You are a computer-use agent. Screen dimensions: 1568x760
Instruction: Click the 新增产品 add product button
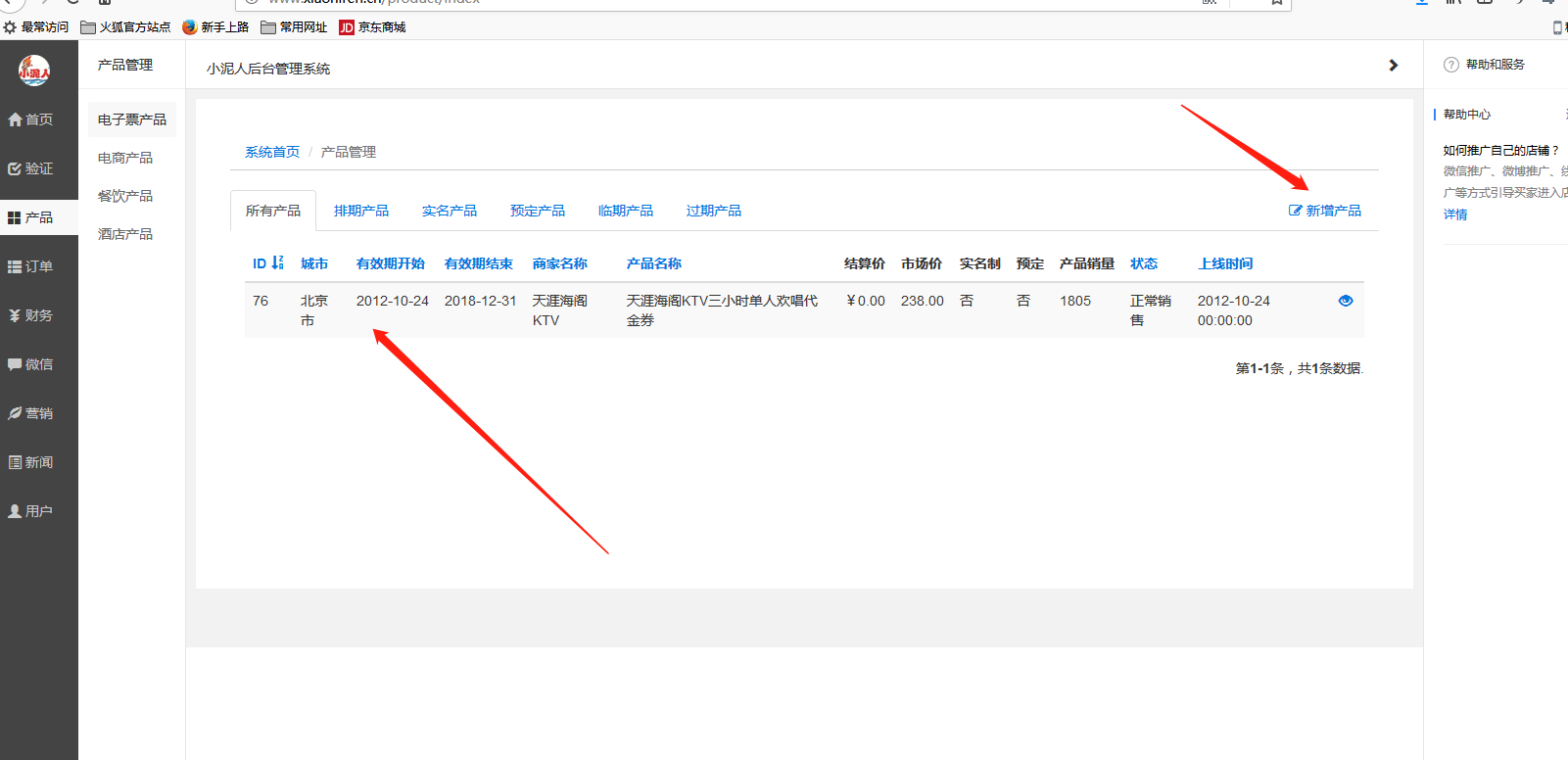(1325, 211)
